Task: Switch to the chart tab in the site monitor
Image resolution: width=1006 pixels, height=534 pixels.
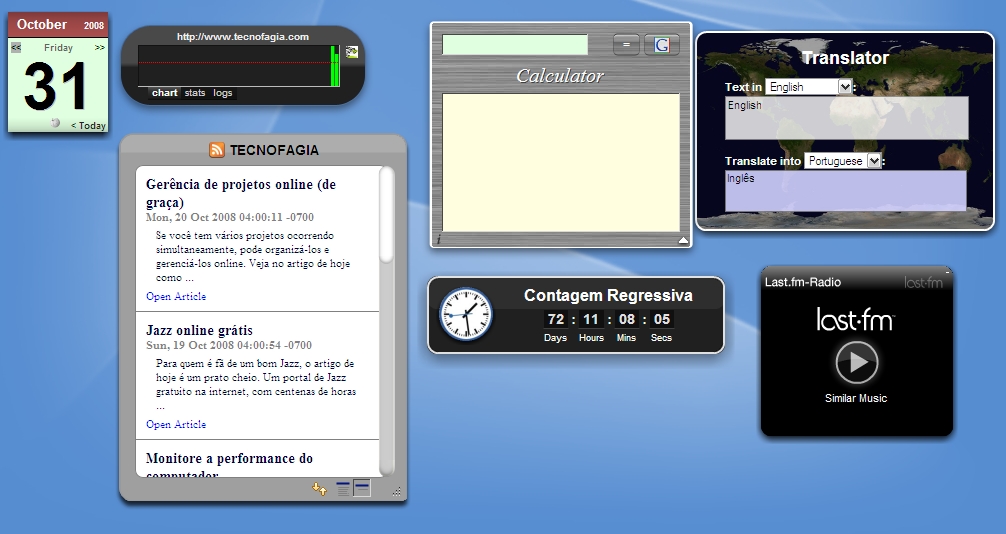Action: (164, 93)
